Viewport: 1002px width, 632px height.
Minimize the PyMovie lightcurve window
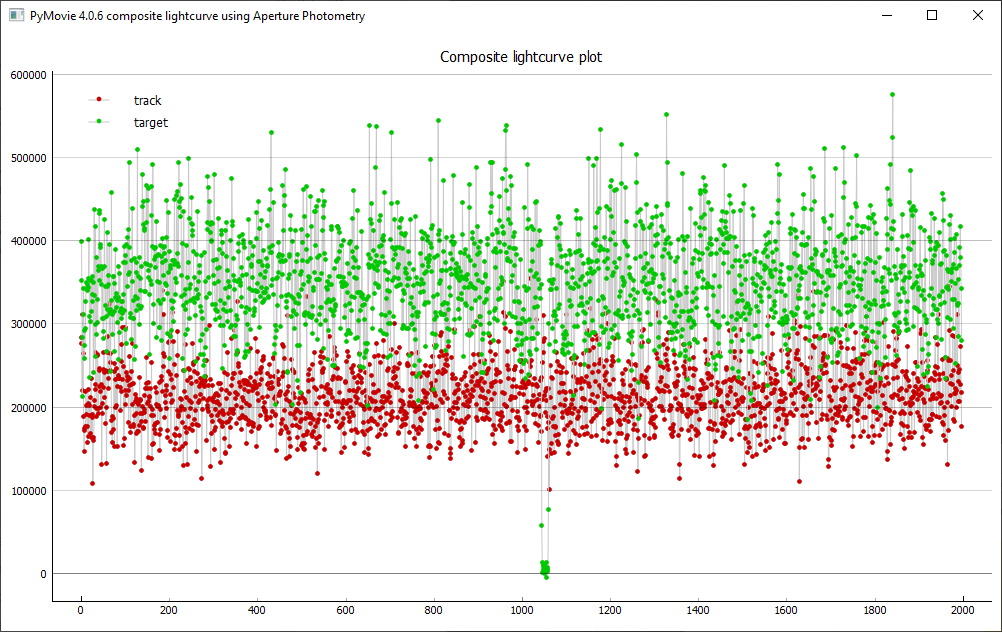click(x=885, y=15)
